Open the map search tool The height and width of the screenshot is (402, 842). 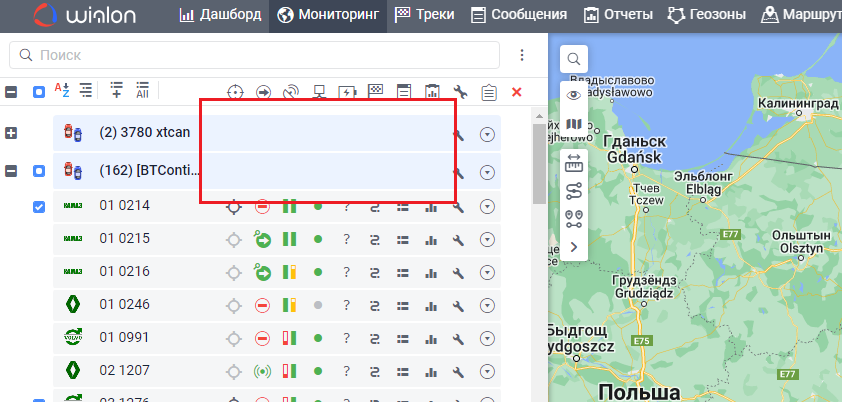click(574, 60)
